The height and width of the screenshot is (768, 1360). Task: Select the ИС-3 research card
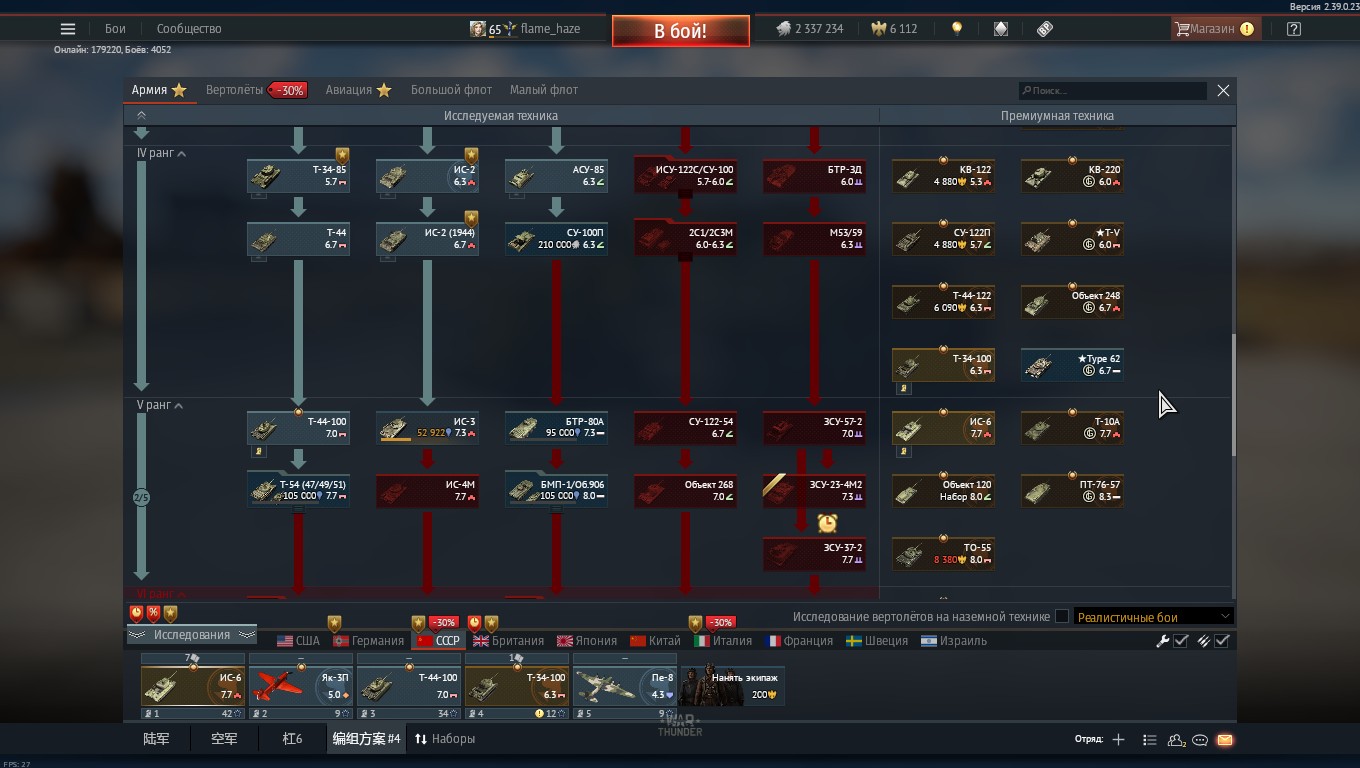tap(427, 428)
